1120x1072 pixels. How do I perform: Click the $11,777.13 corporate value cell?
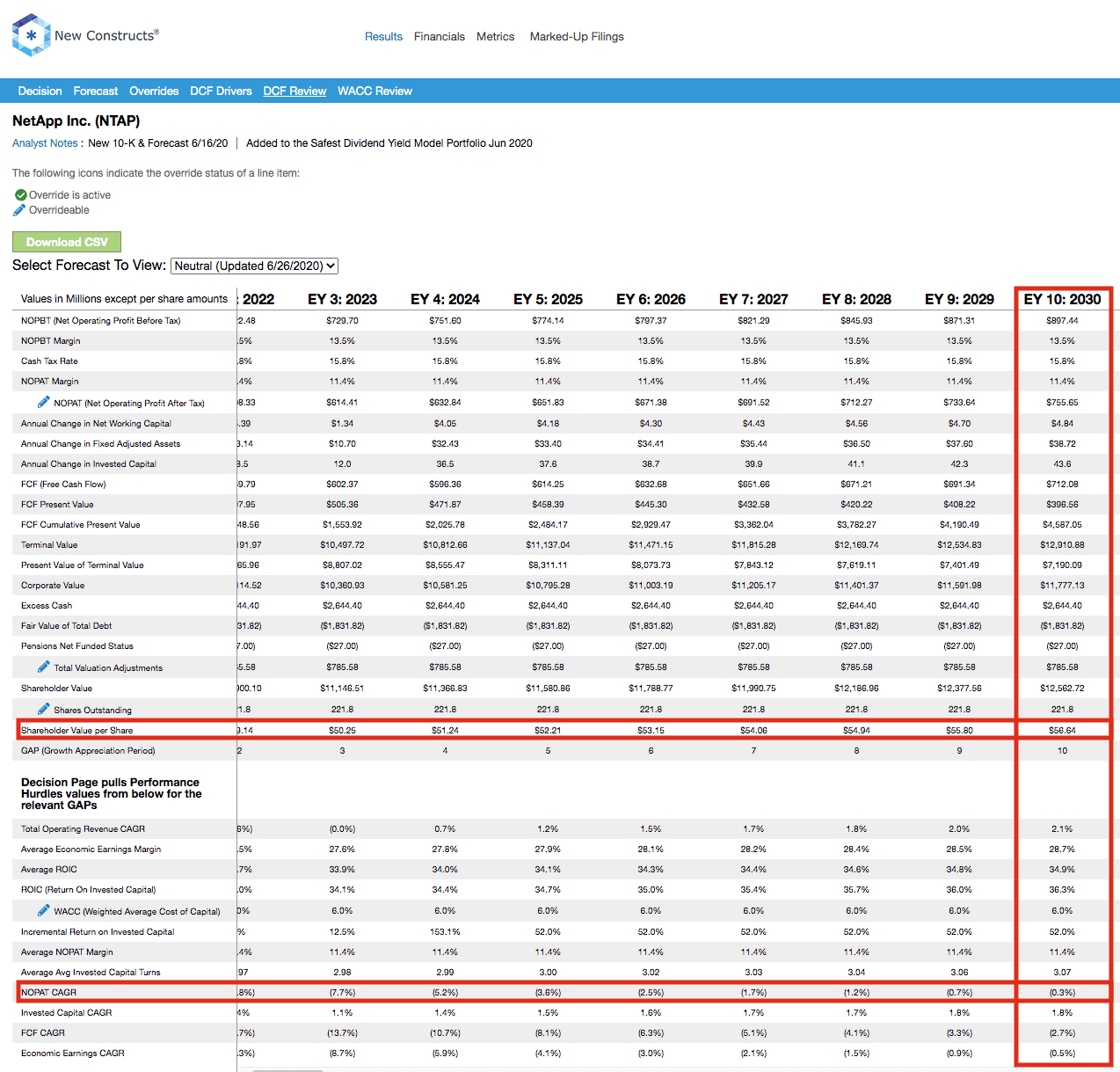point(1062,586)
